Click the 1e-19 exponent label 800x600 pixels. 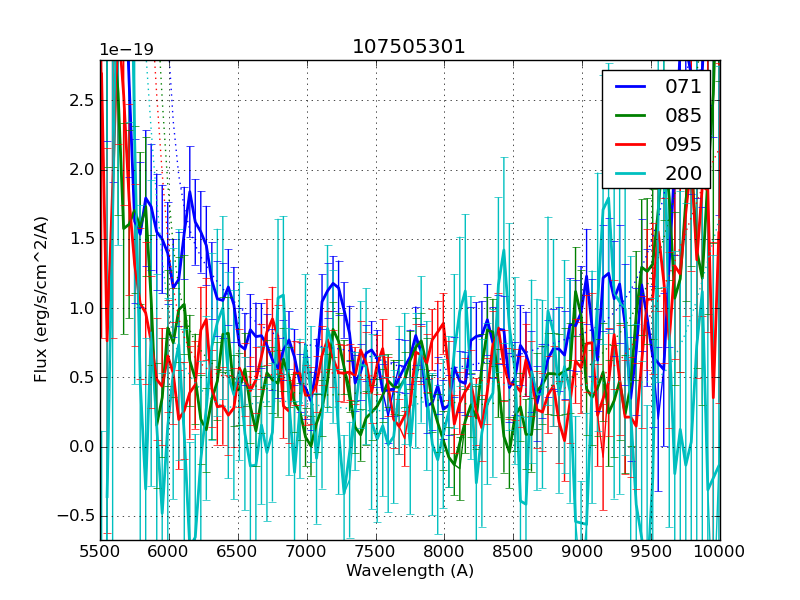126,50
